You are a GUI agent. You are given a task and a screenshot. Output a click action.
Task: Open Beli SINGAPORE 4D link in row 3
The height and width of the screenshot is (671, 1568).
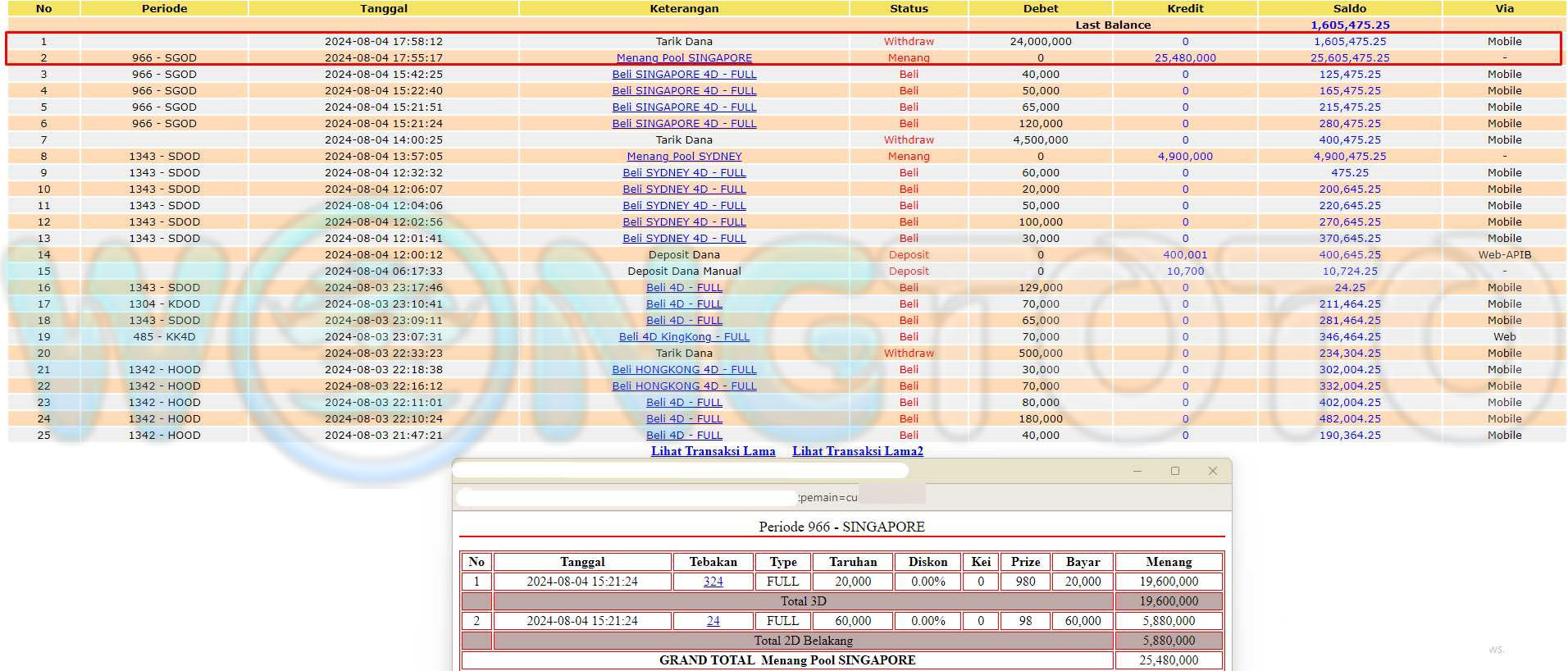coord(684,75)
